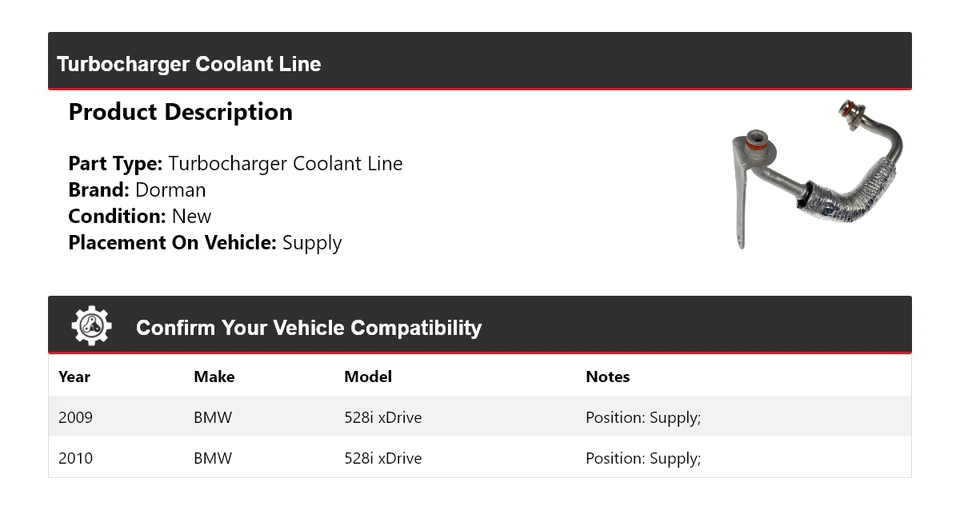Click Position: Supply note in second row
960x510 pixels.
tap(643, 459)
